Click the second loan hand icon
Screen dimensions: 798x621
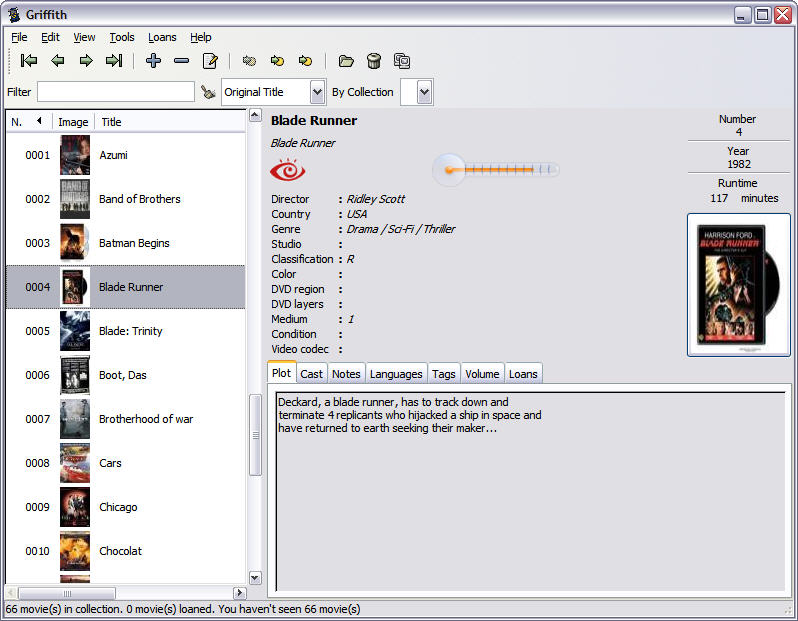[x=277, y=61]
